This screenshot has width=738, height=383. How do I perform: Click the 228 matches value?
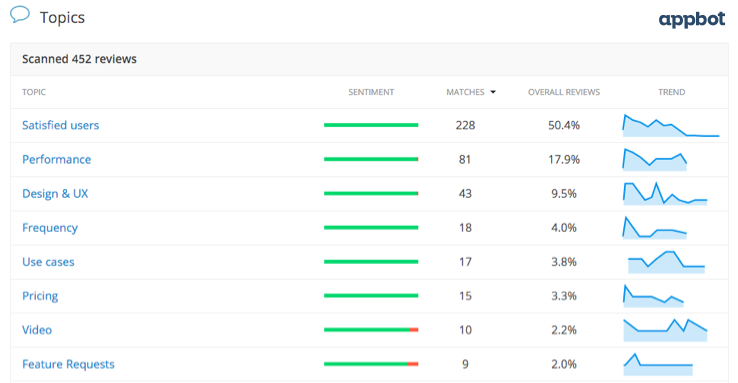coord(465,125)
